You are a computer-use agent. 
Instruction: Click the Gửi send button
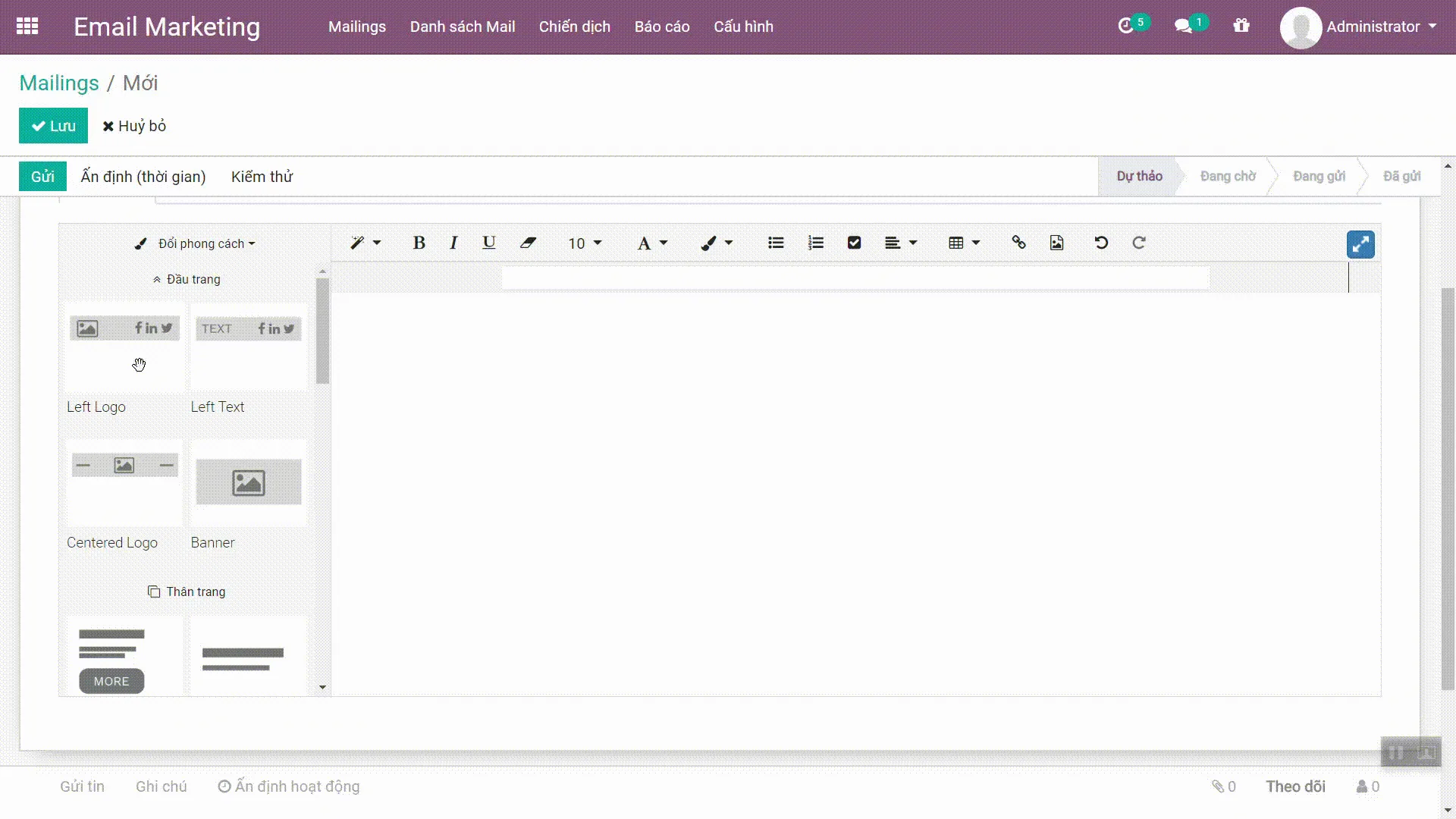coord(42,177)
